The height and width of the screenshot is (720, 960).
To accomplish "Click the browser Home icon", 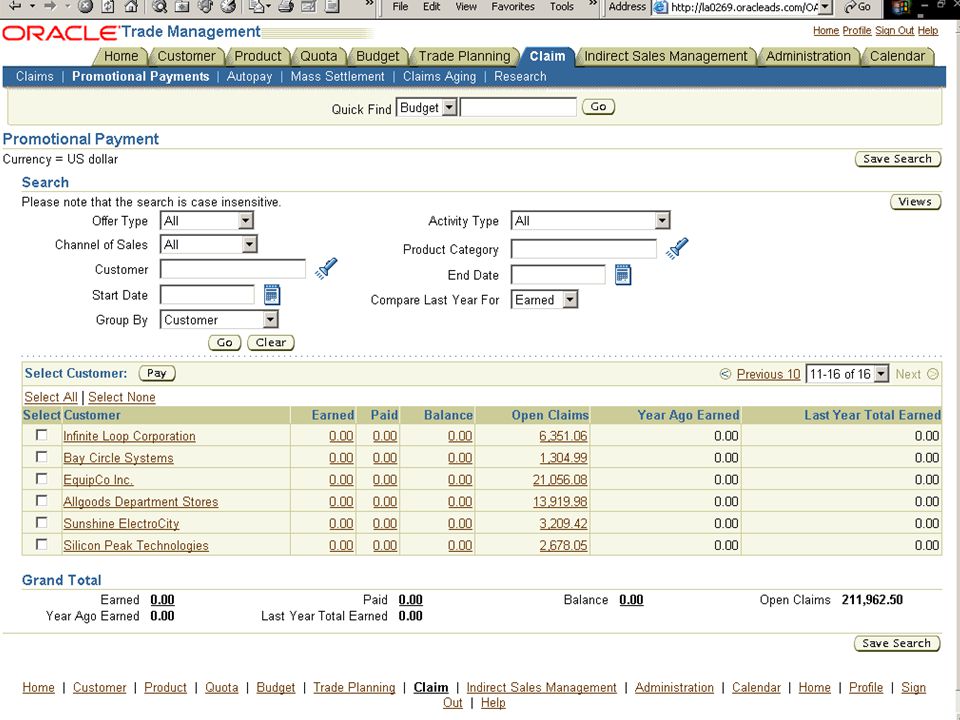I will [130, 6].
